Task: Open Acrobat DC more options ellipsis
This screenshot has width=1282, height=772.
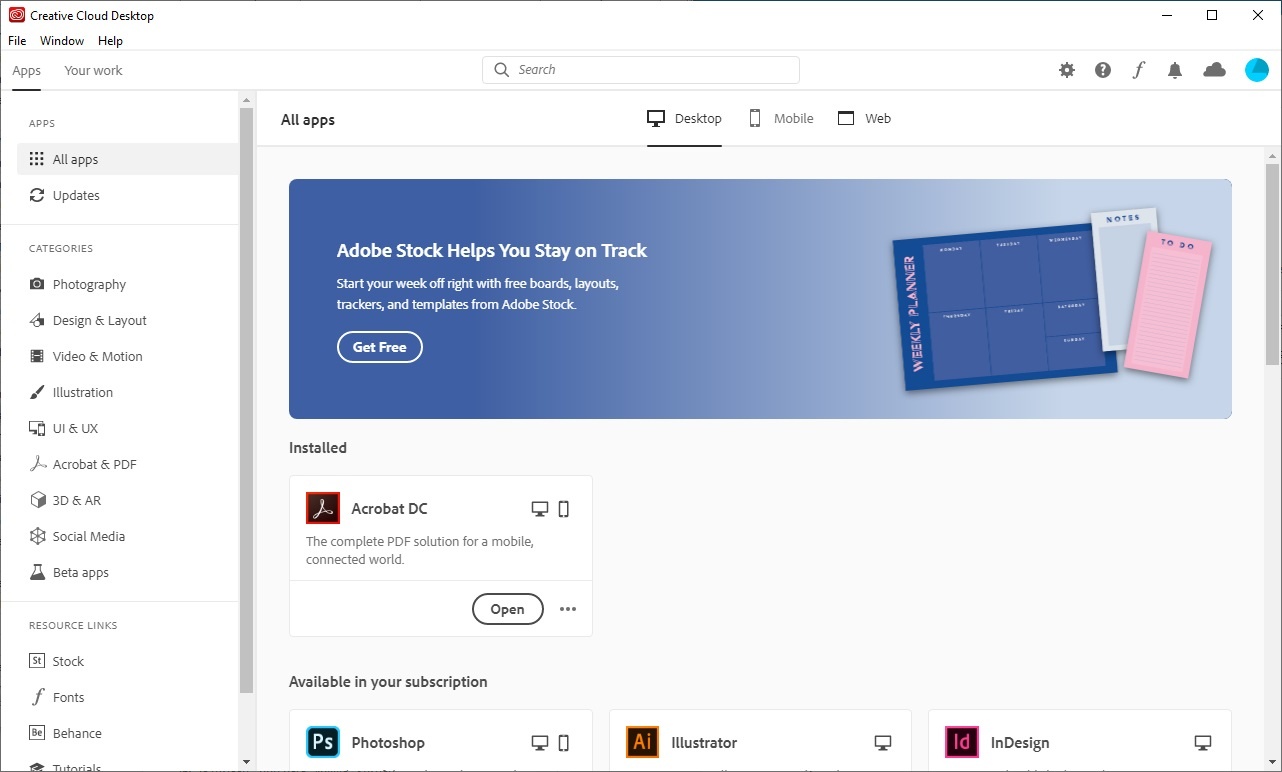Action: [x=568, y=609]
